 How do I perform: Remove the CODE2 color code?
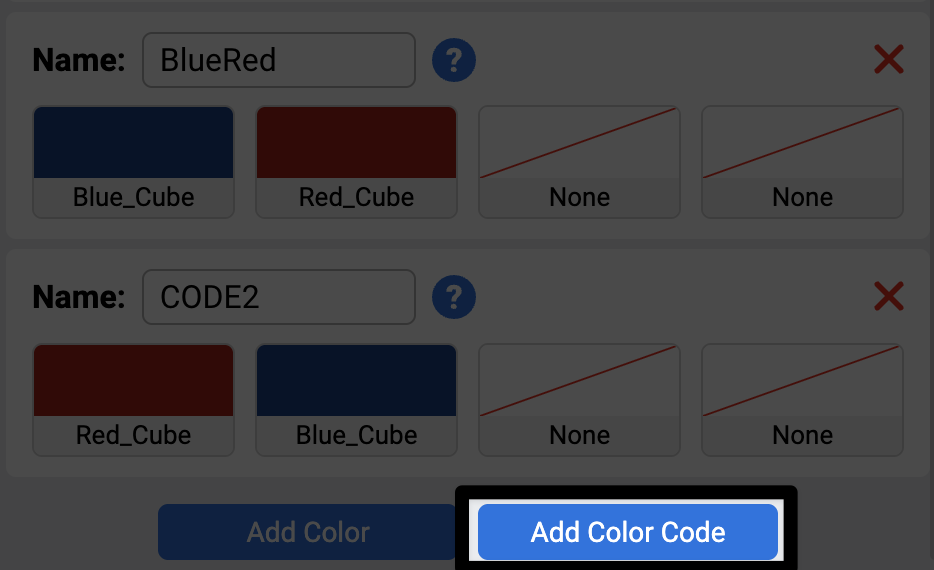tap(888, 297)
